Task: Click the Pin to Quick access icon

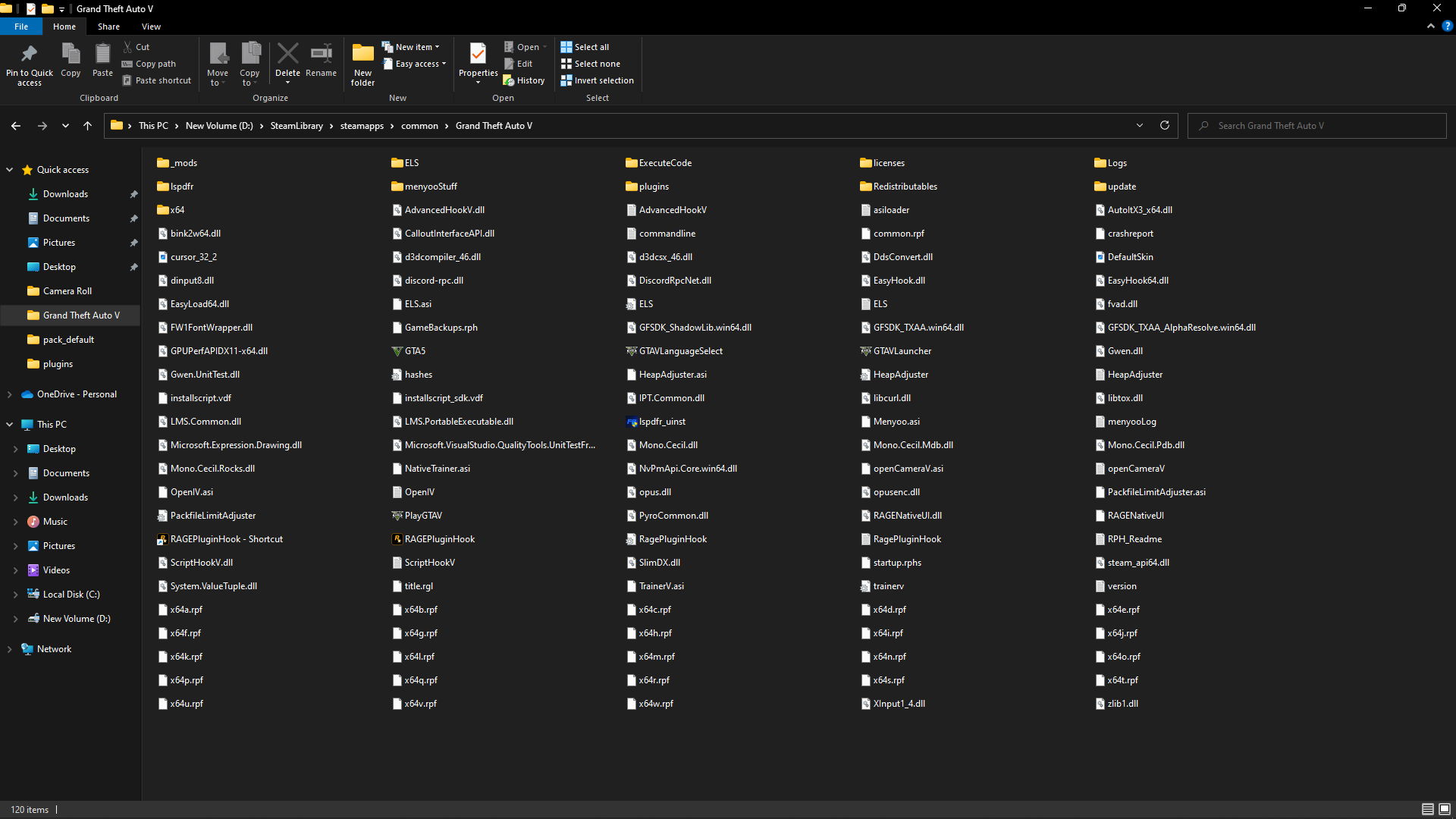Action: click(29, 54)
